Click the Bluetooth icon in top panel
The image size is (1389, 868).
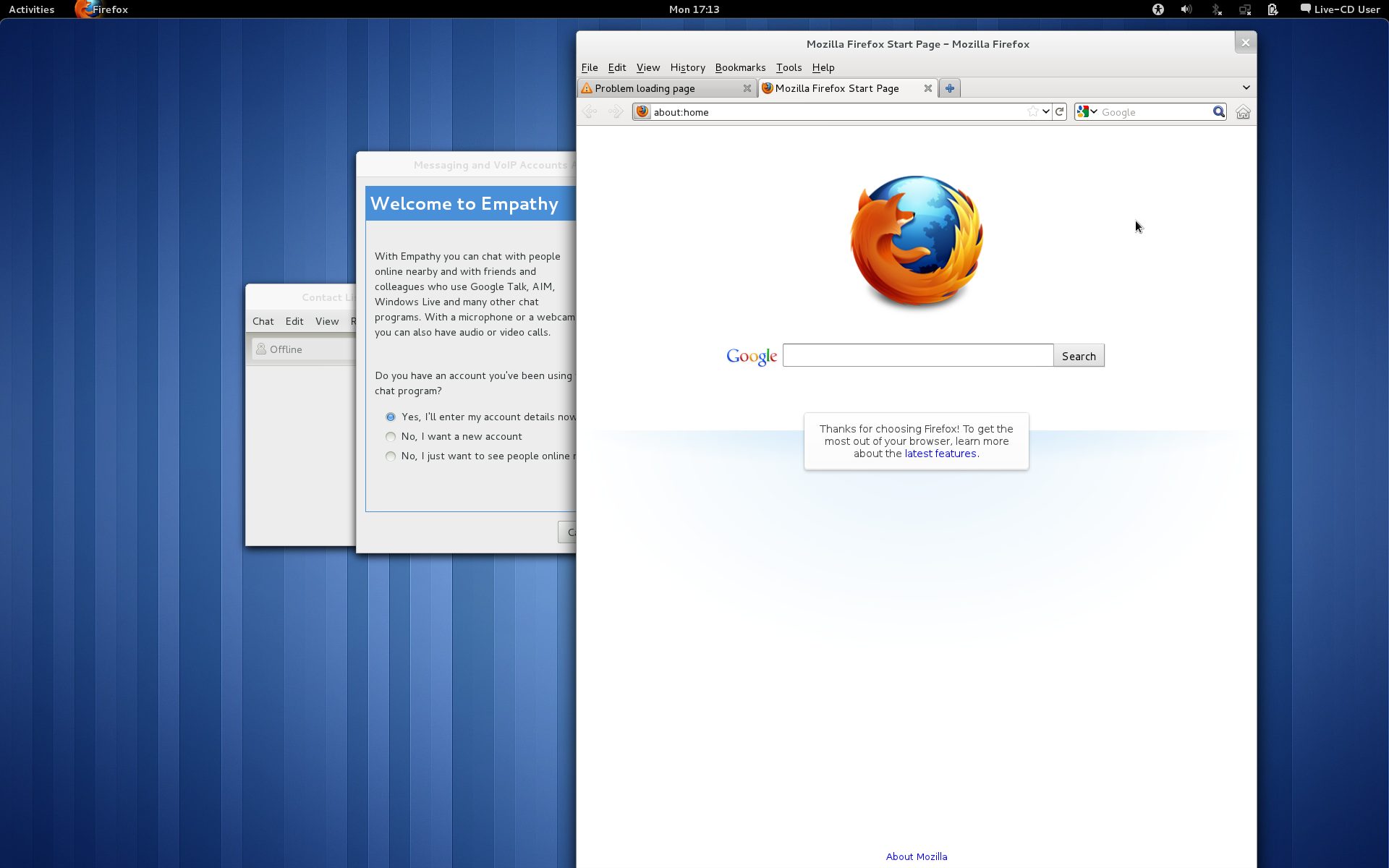click(1216, 9)
